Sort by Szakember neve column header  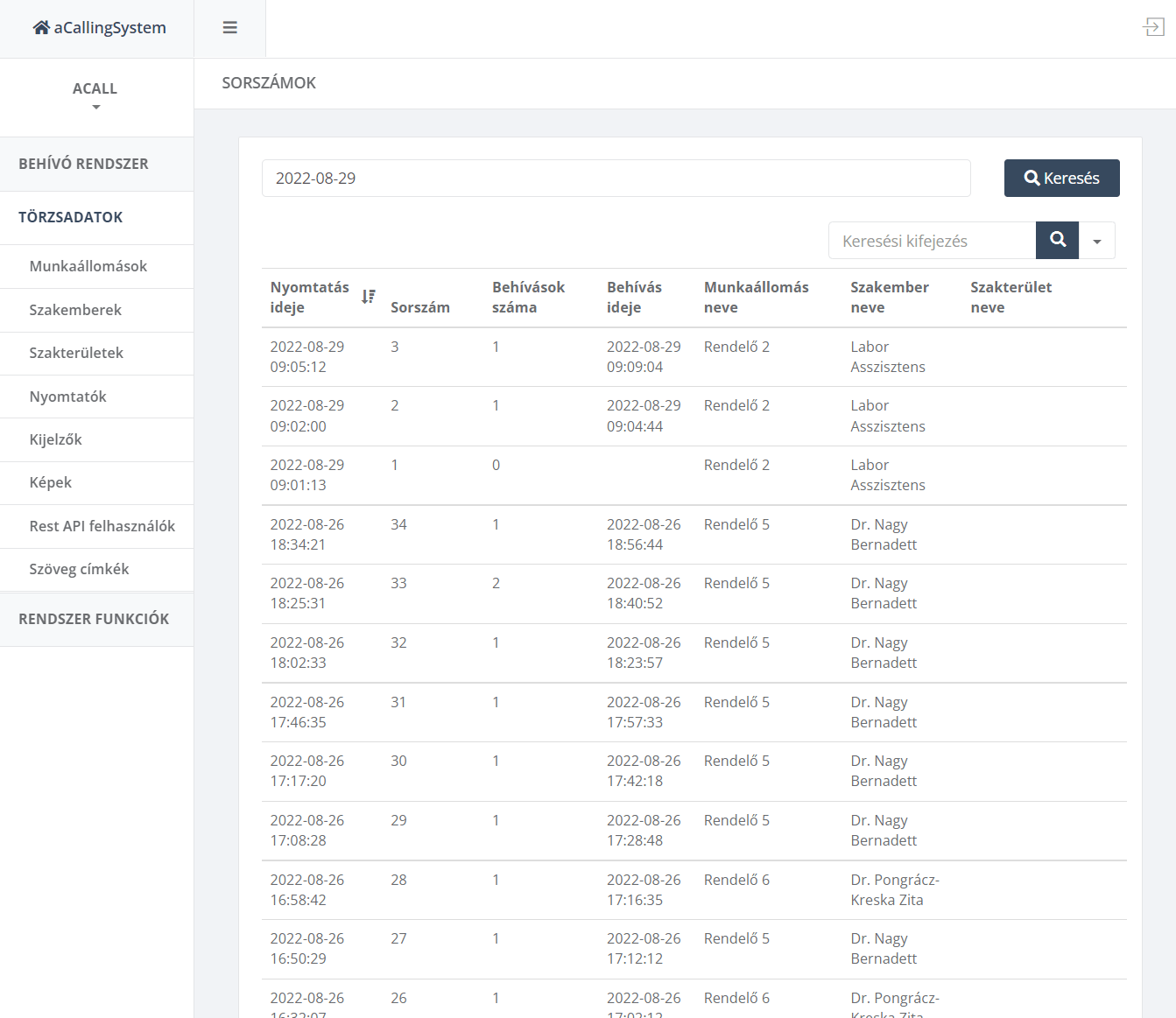click(x=889, y=297)
